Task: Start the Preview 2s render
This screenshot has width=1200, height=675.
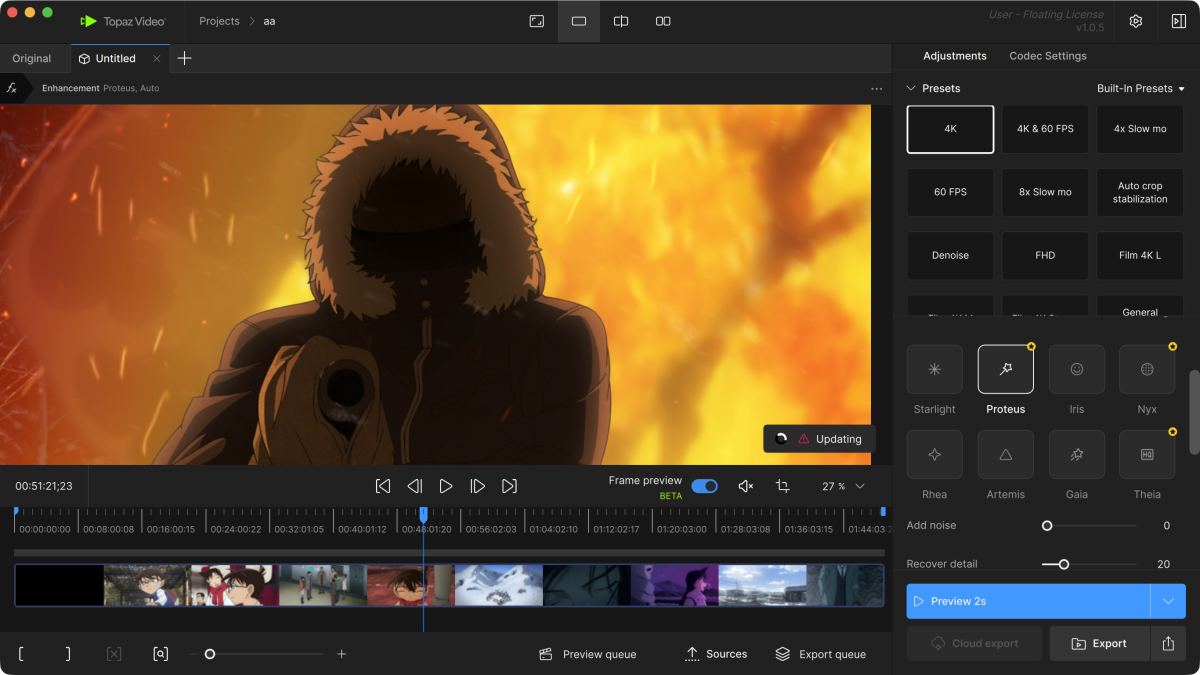Action: pos(1028,601)
